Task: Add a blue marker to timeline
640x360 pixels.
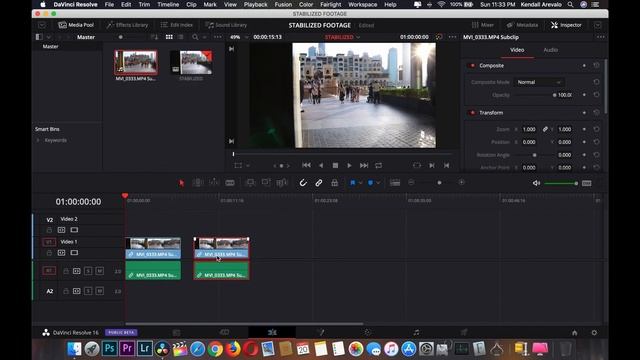Action: (x=370, y=183)
